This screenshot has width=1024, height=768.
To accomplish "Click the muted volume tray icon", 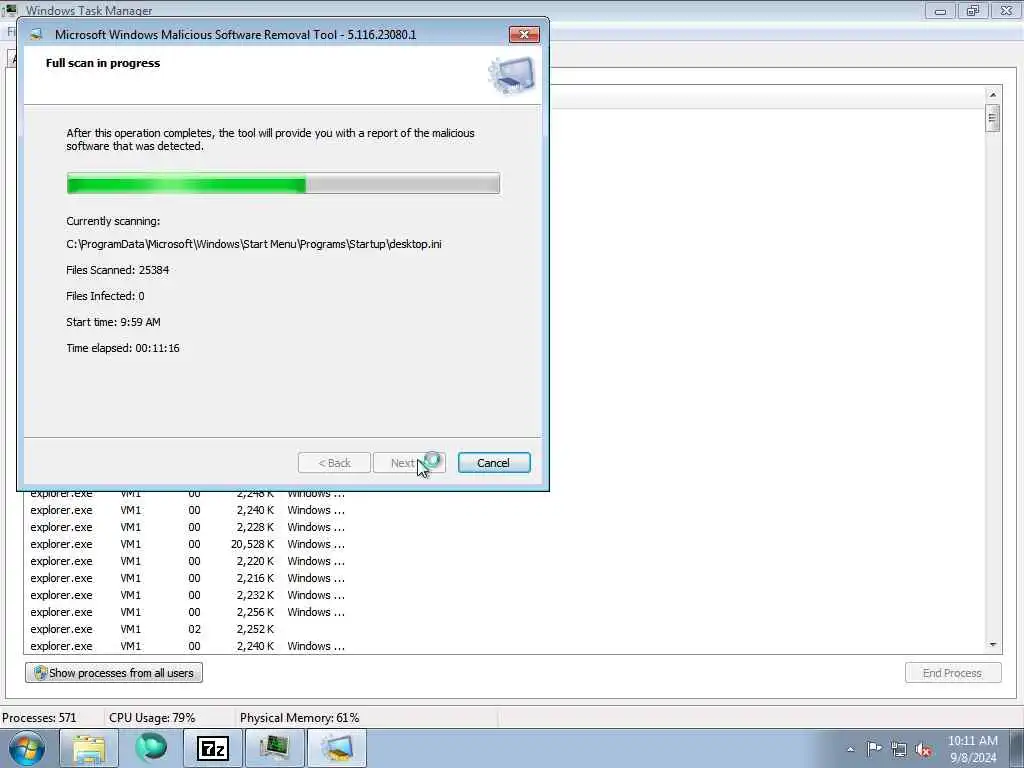I will click(923, 749).
